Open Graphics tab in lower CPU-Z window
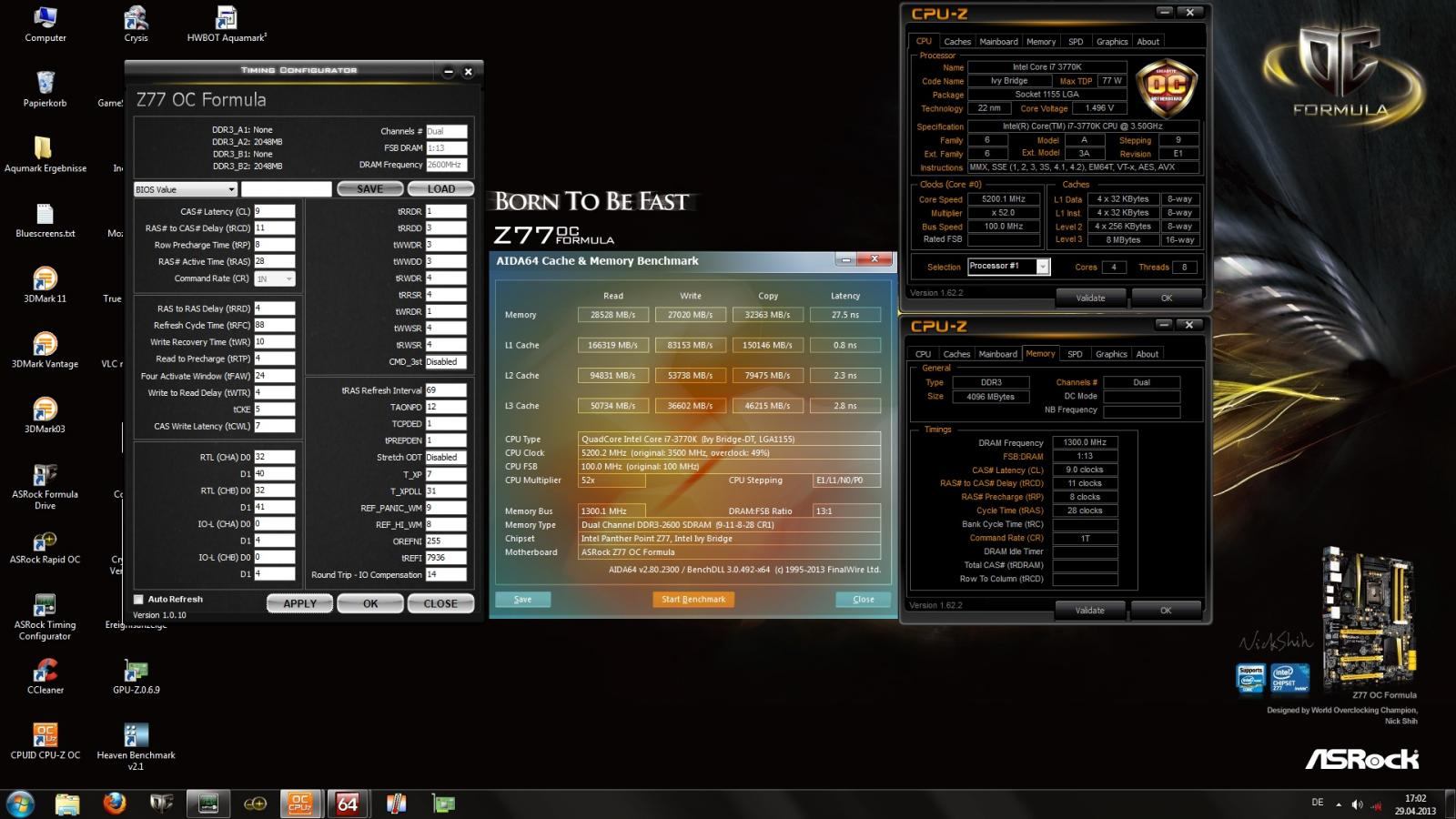1456x819 pixels. 1111,354
